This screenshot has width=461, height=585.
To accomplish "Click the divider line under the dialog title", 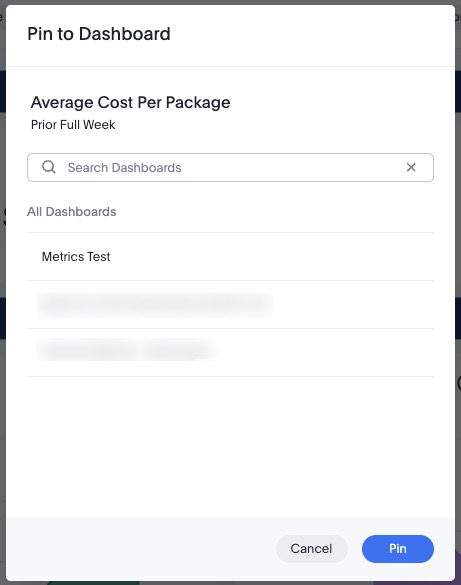I will pyautogui.click(x=230, y=66).
